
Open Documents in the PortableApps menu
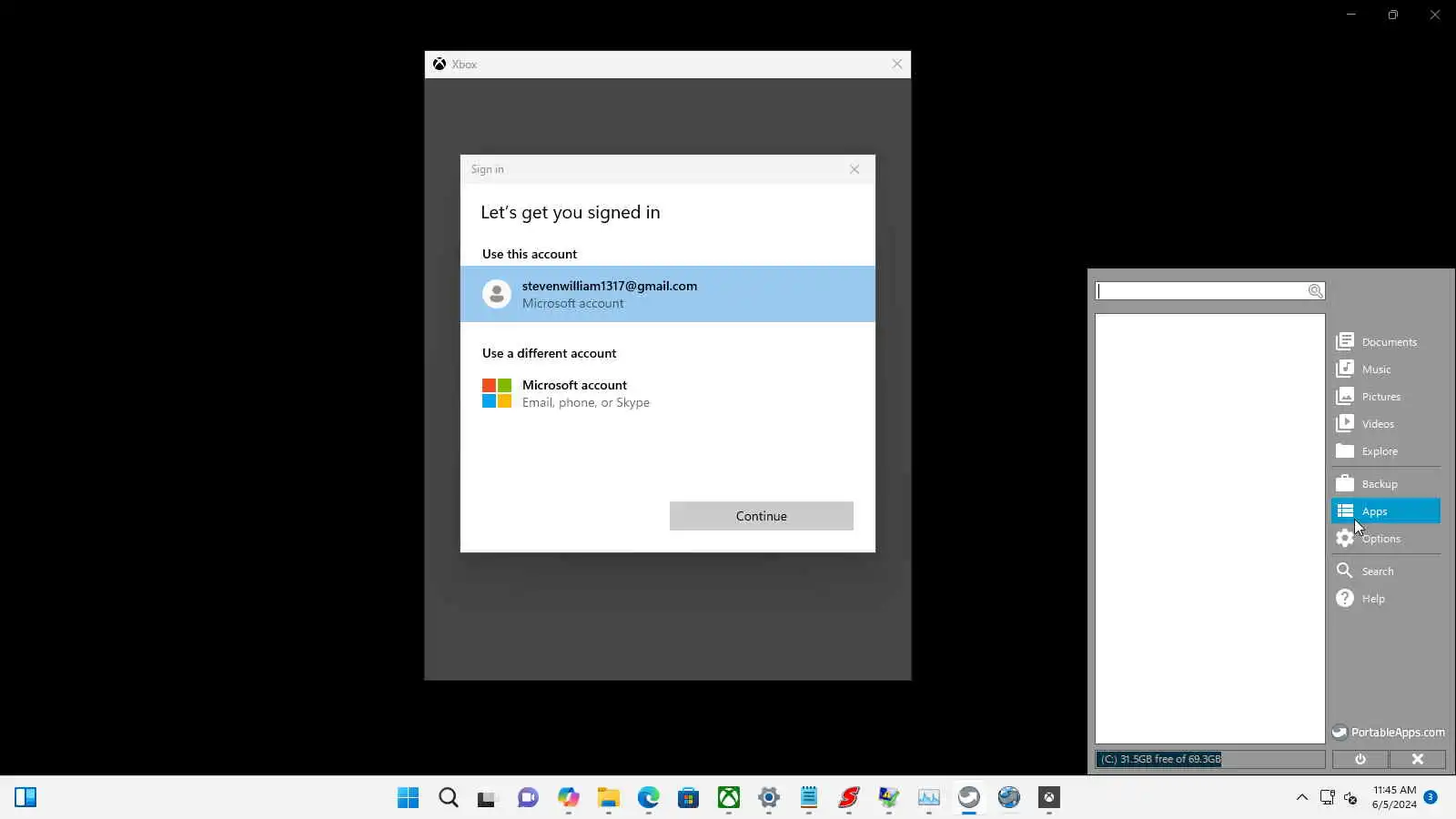pos(1385,342)
